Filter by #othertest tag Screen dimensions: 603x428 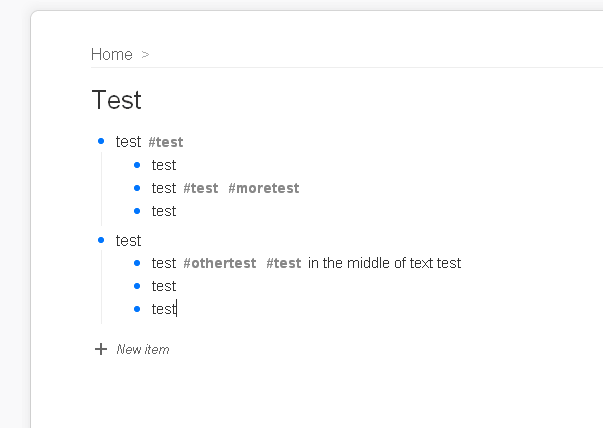(x=220, y=263)
